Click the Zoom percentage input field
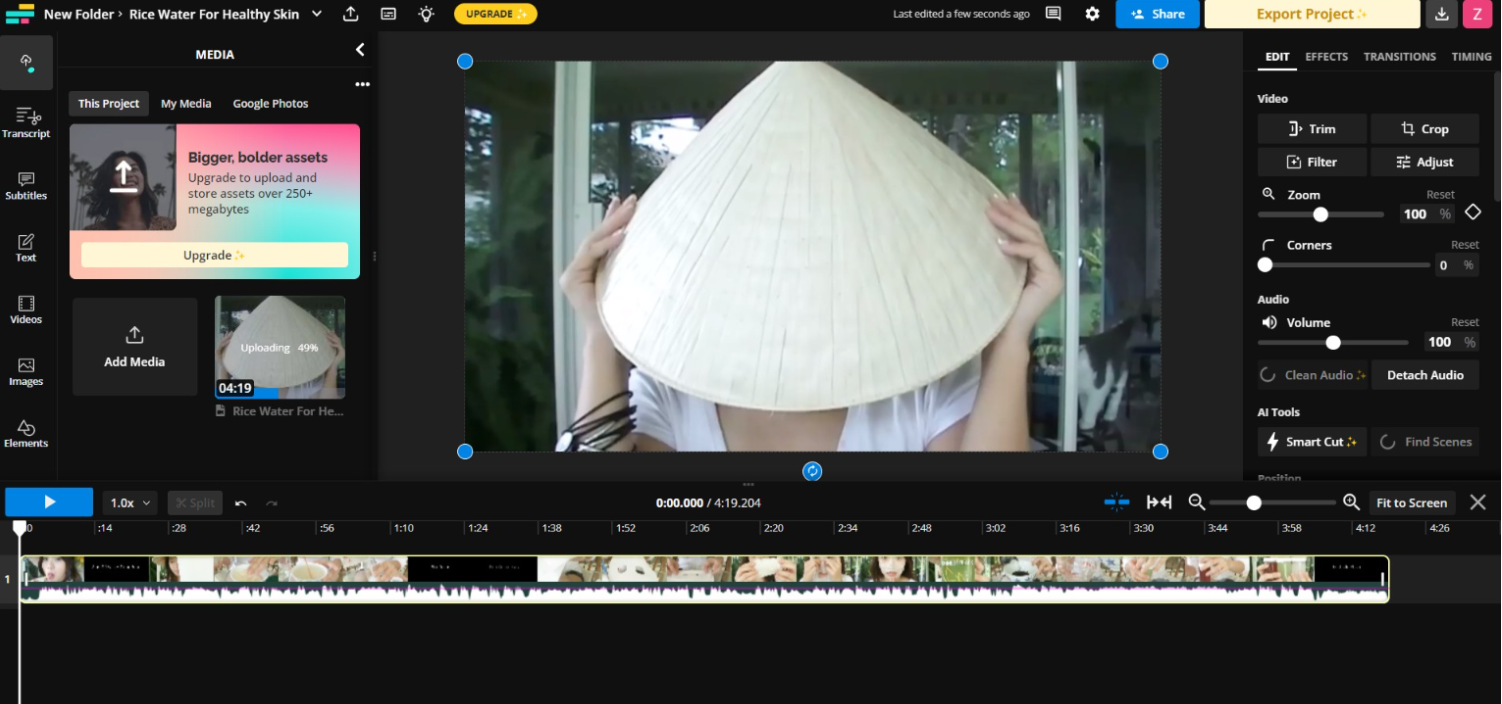 pyautogui.click(x=1426, y=214)
